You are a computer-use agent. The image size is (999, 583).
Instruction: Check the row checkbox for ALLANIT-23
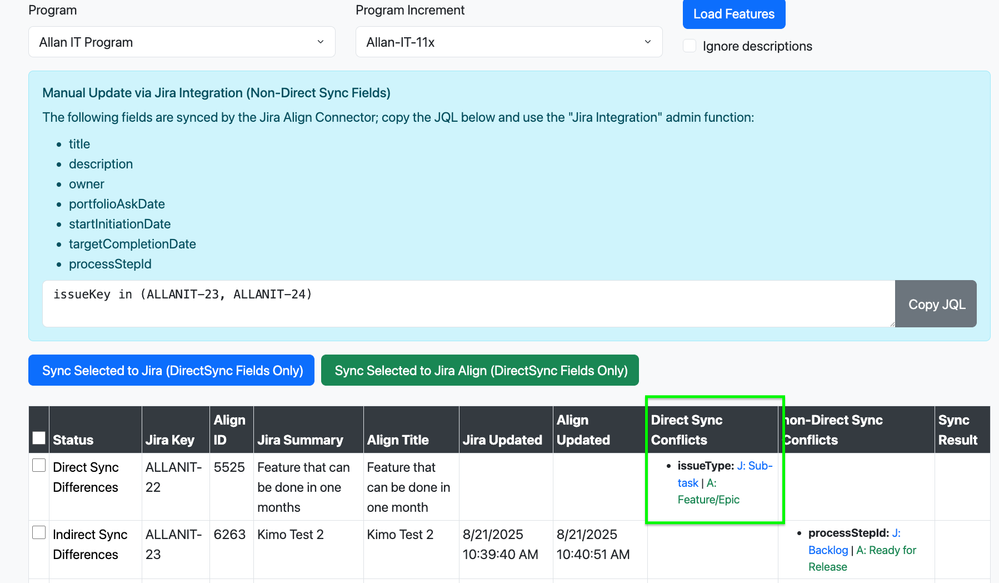pos(37,531)
